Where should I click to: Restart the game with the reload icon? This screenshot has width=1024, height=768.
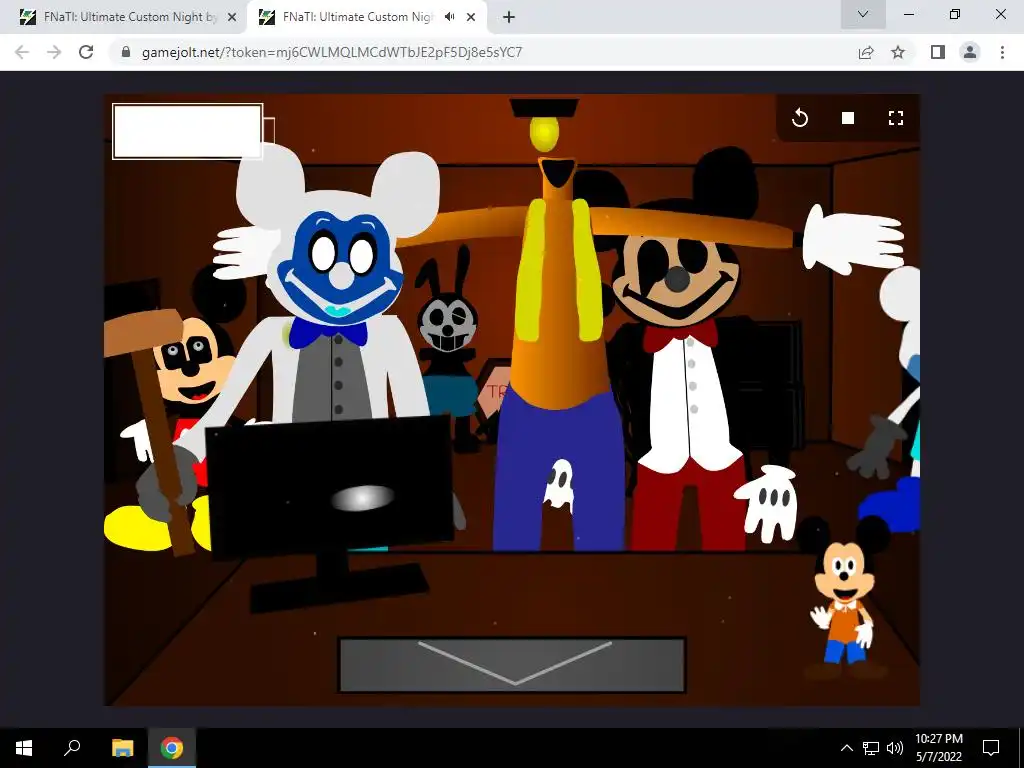tap(799, 118)
